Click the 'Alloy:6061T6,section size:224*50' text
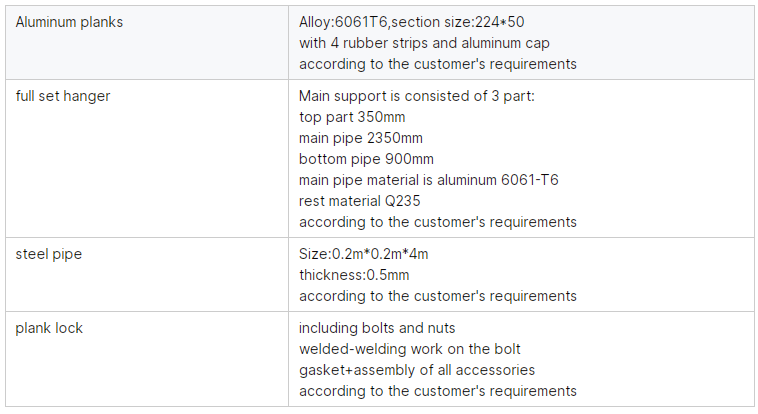758x414 pixels. pyautogui.click(x=411, y=22)
